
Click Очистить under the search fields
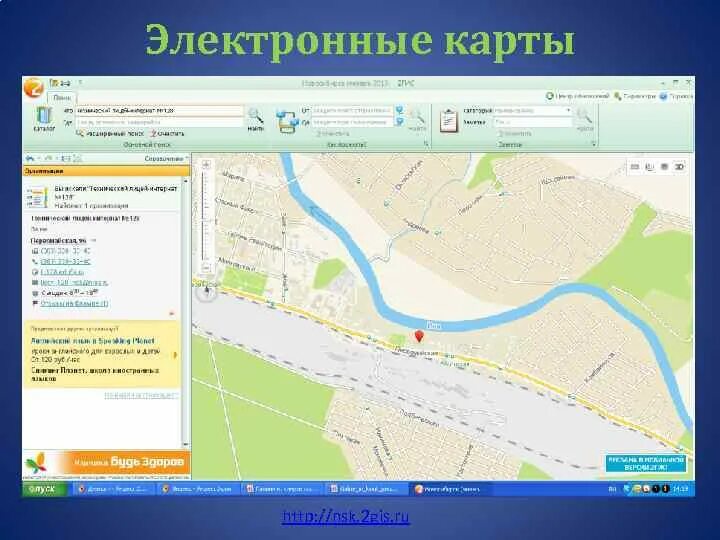coord(166,134)
